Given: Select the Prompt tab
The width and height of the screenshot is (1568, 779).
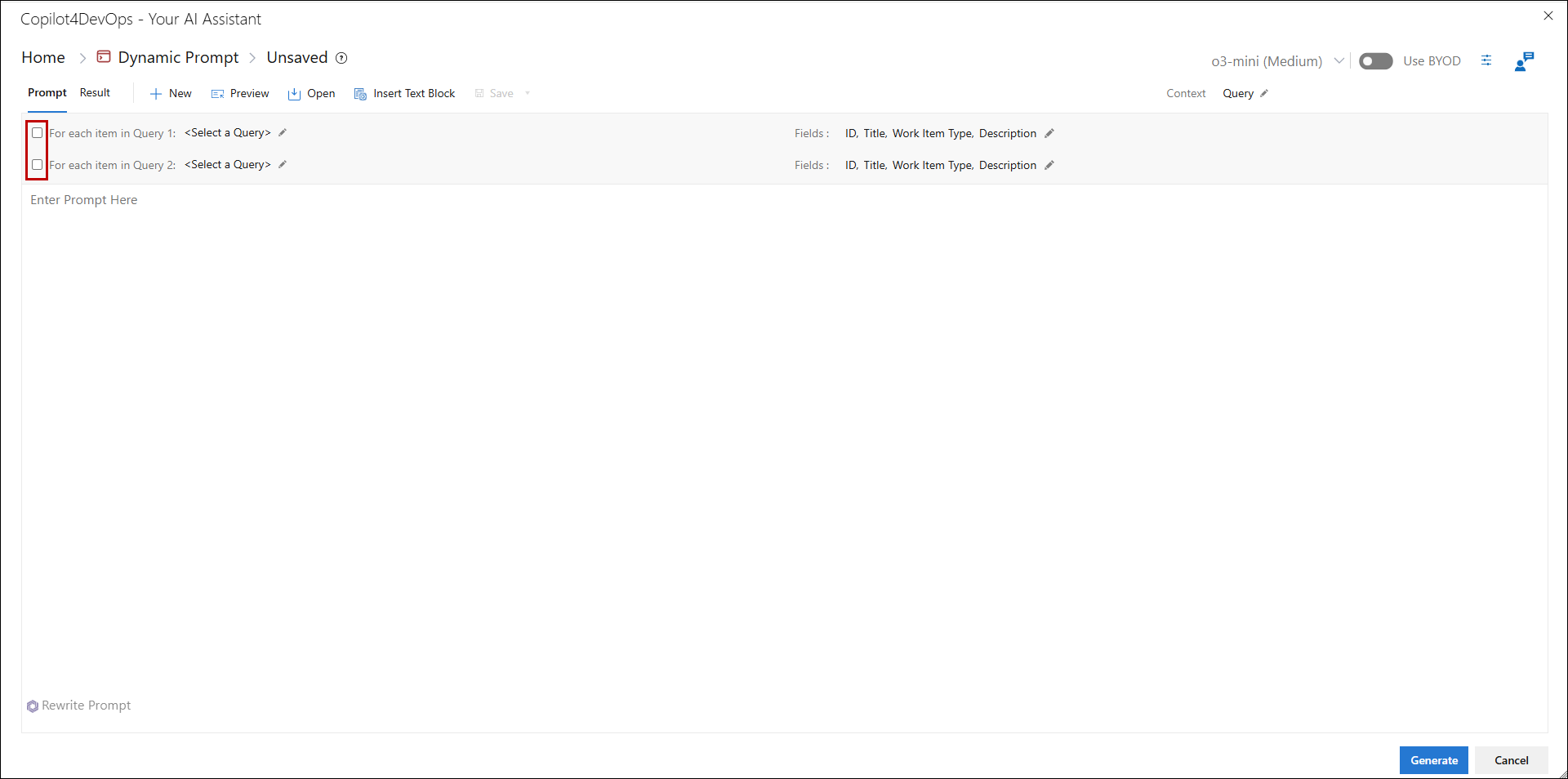Looking at the screenshot, I should coord(47,93).
